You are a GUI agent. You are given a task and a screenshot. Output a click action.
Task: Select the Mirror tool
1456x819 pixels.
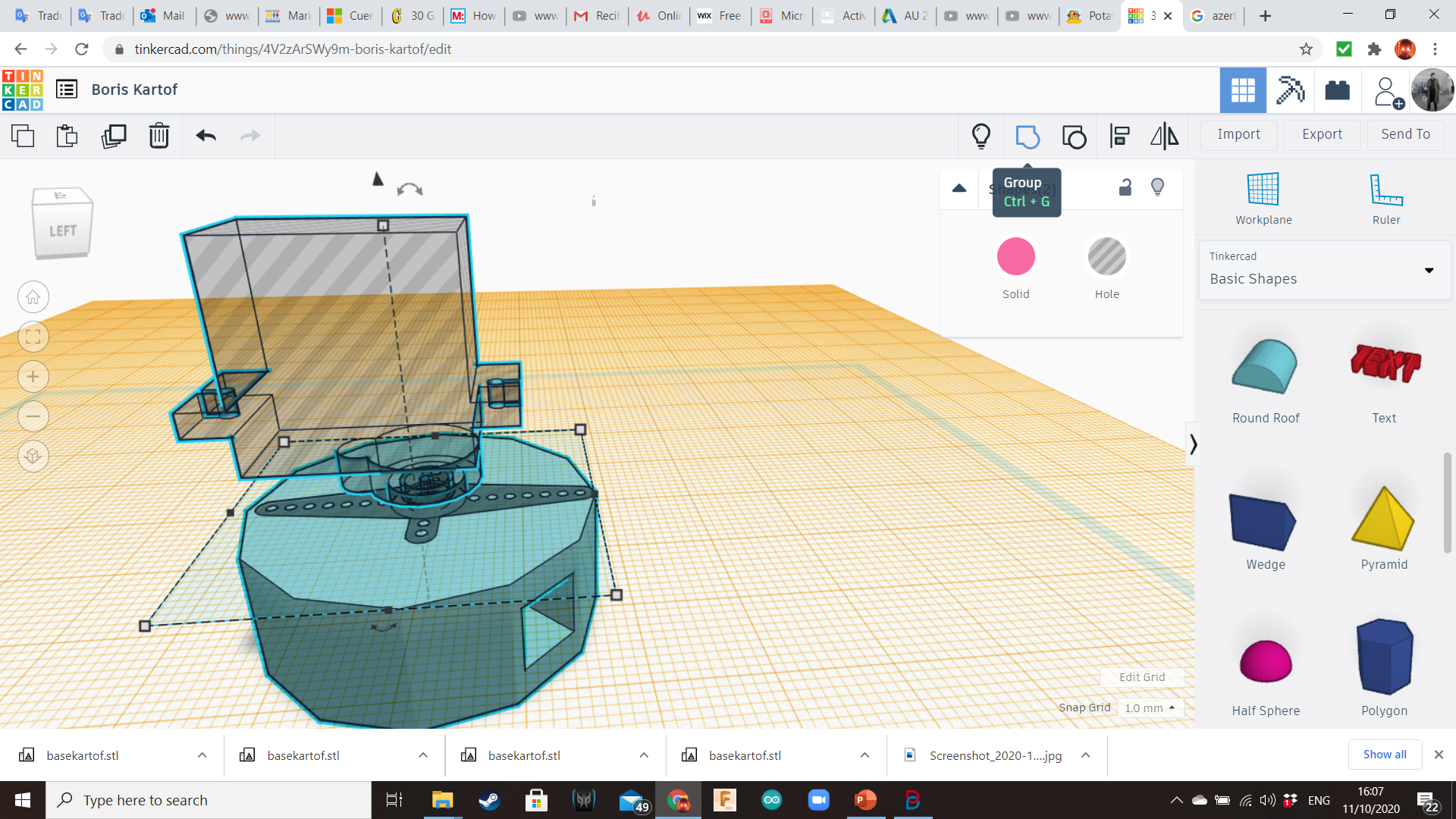1164,136
